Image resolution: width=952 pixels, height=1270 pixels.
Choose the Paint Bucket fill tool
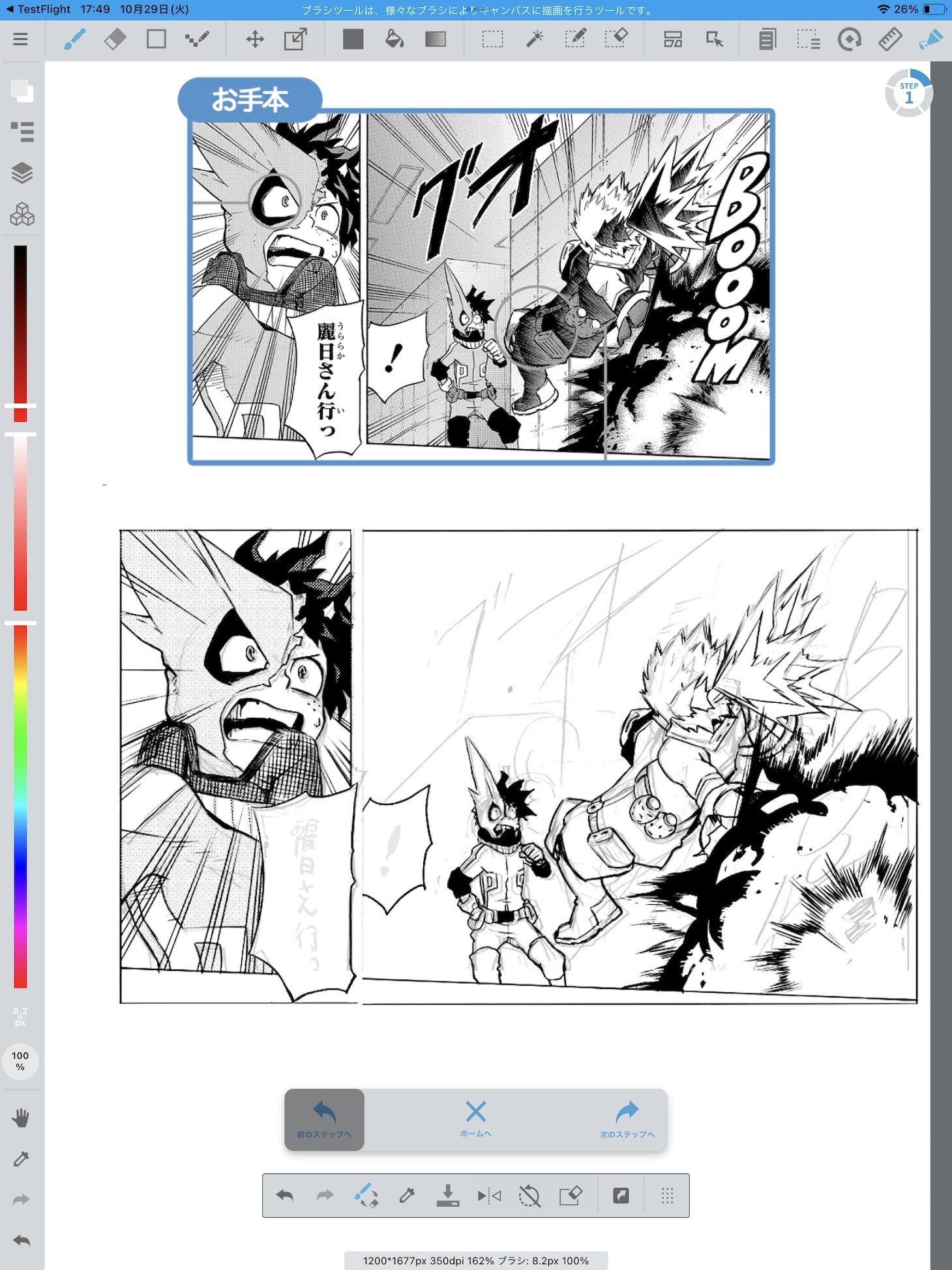point(394,40)
